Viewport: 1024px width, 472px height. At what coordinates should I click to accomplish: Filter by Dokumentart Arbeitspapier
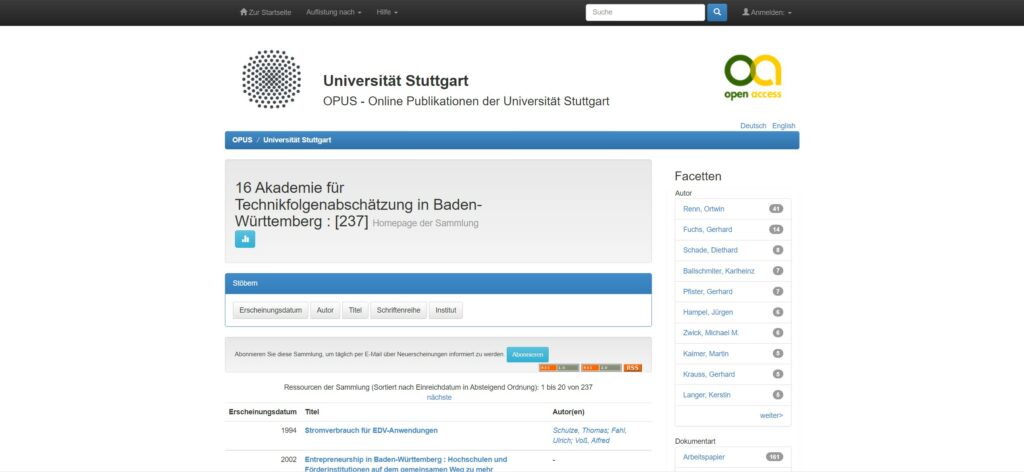(704, 457)
